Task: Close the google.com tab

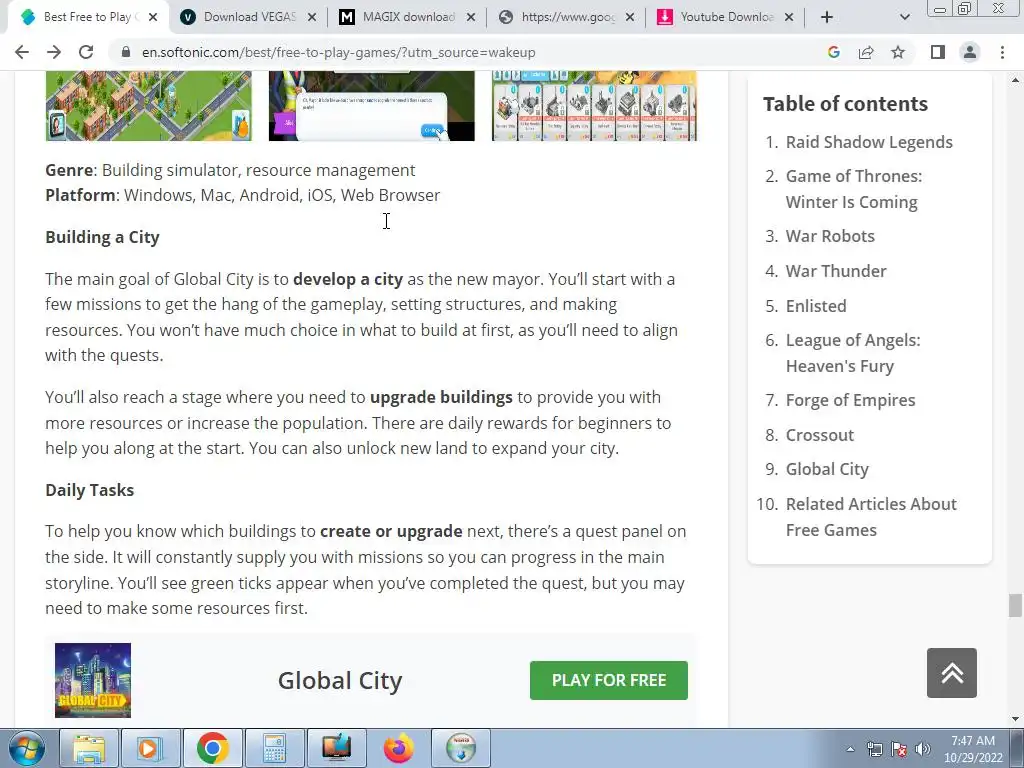Action: click(630, 17)
